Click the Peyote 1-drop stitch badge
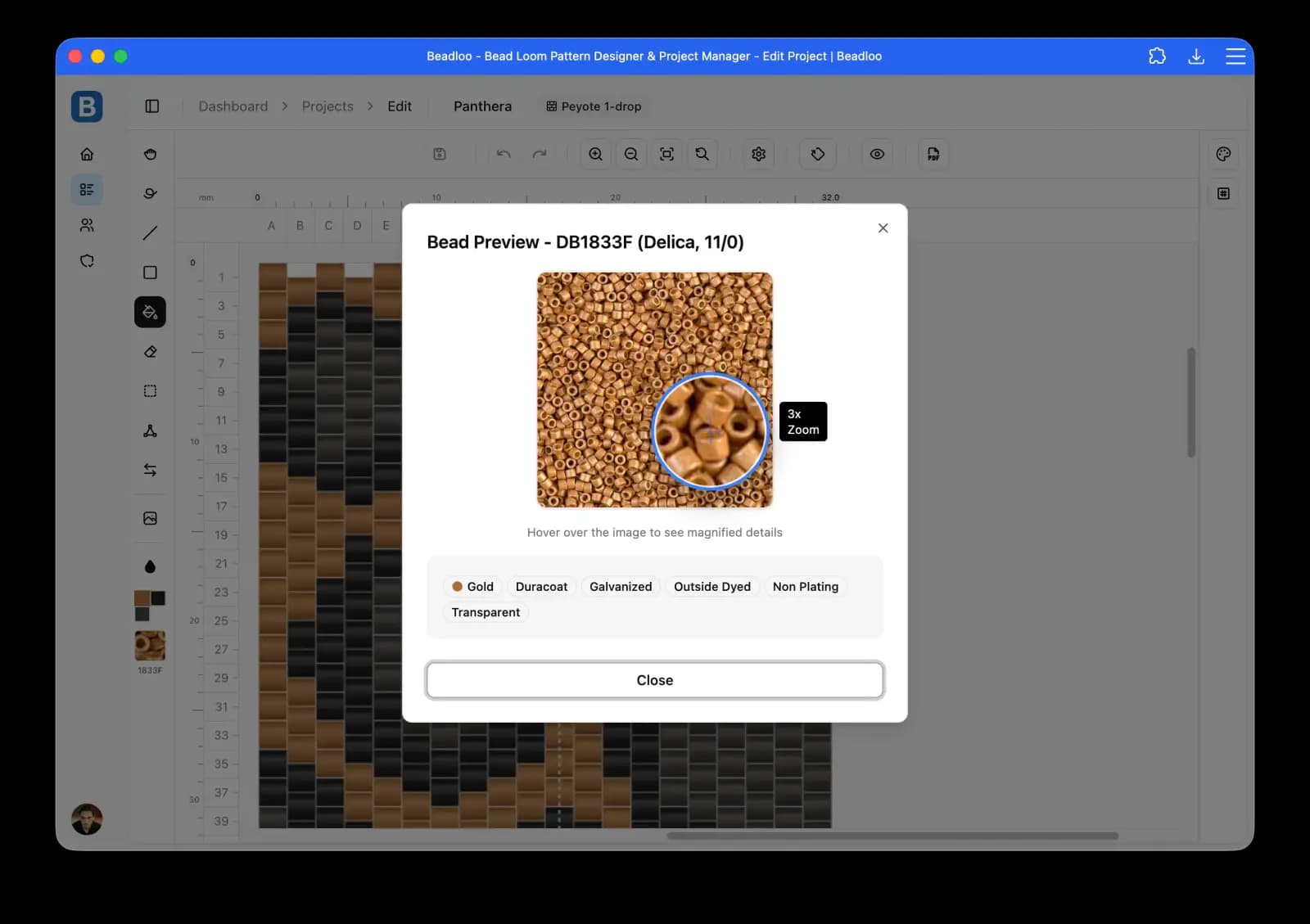This screenshot has width=1310, height=924. coord(594,106)
